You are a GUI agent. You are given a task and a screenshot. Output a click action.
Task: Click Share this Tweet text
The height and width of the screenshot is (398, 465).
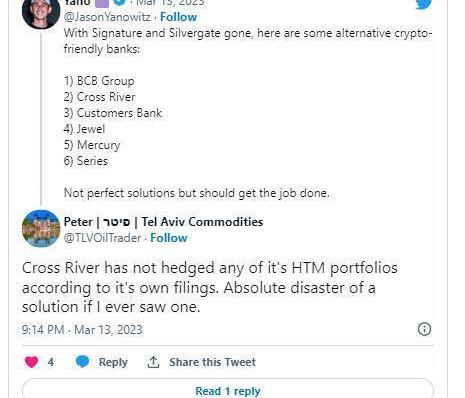point(212,362)
